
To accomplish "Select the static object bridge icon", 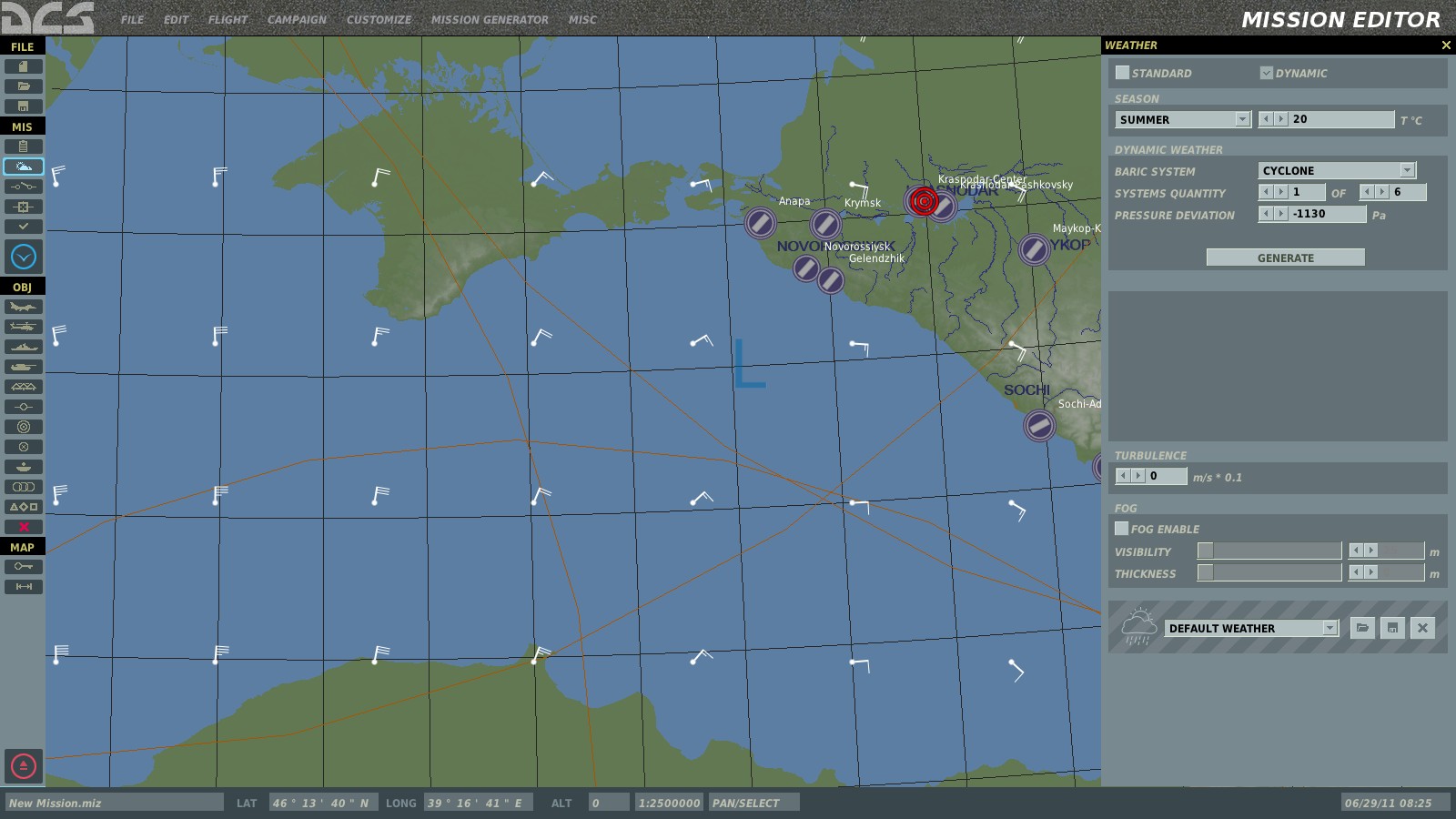I will [x=24, y=387].
